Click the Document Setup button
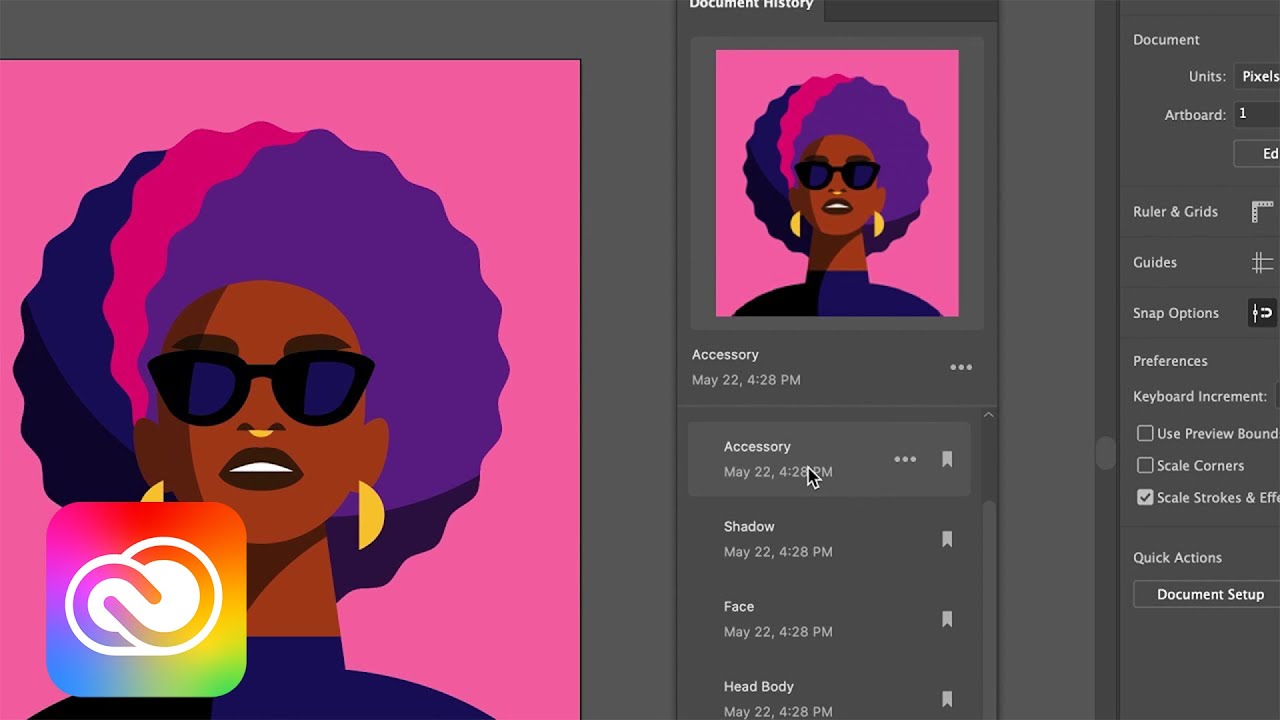 (1207, 594)
